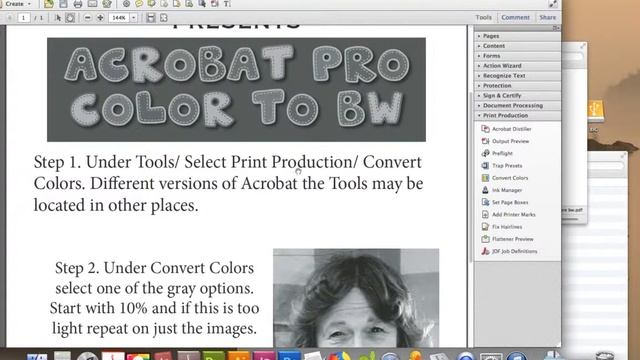Click the Trash icon in the Dock
640x360 pixels.
pos(604,355)
